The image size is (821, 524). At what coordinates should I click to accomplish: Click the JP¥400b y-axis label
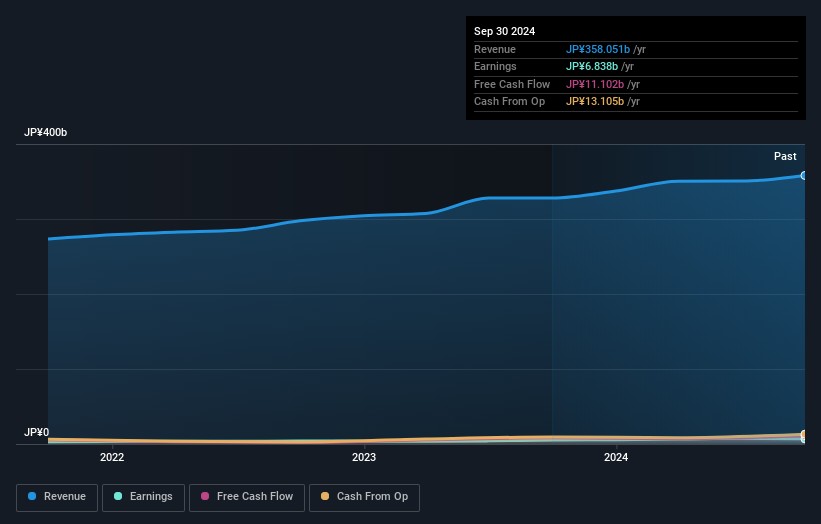(46, 133)
